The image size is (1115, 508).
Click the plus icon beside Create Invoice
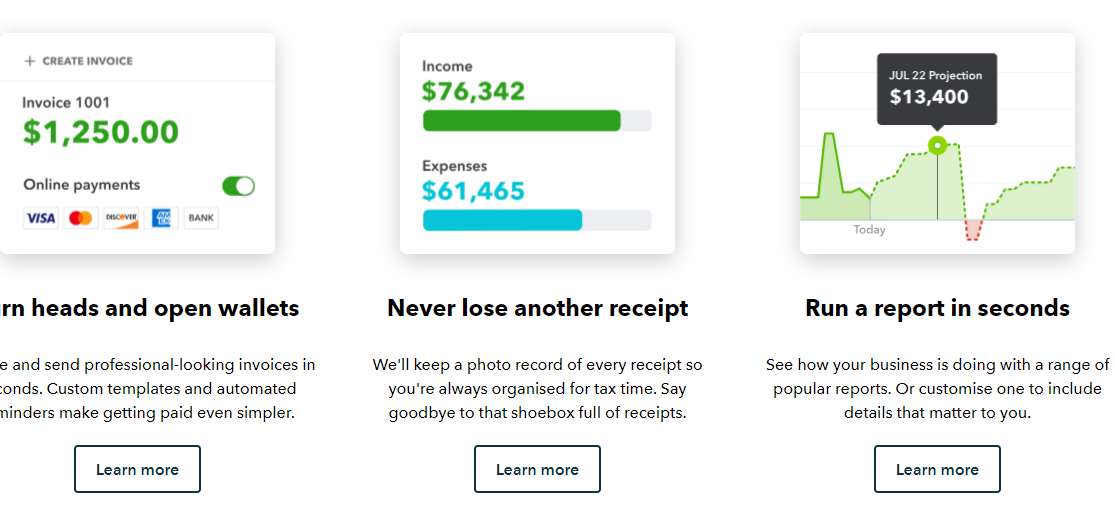(30, 61)
